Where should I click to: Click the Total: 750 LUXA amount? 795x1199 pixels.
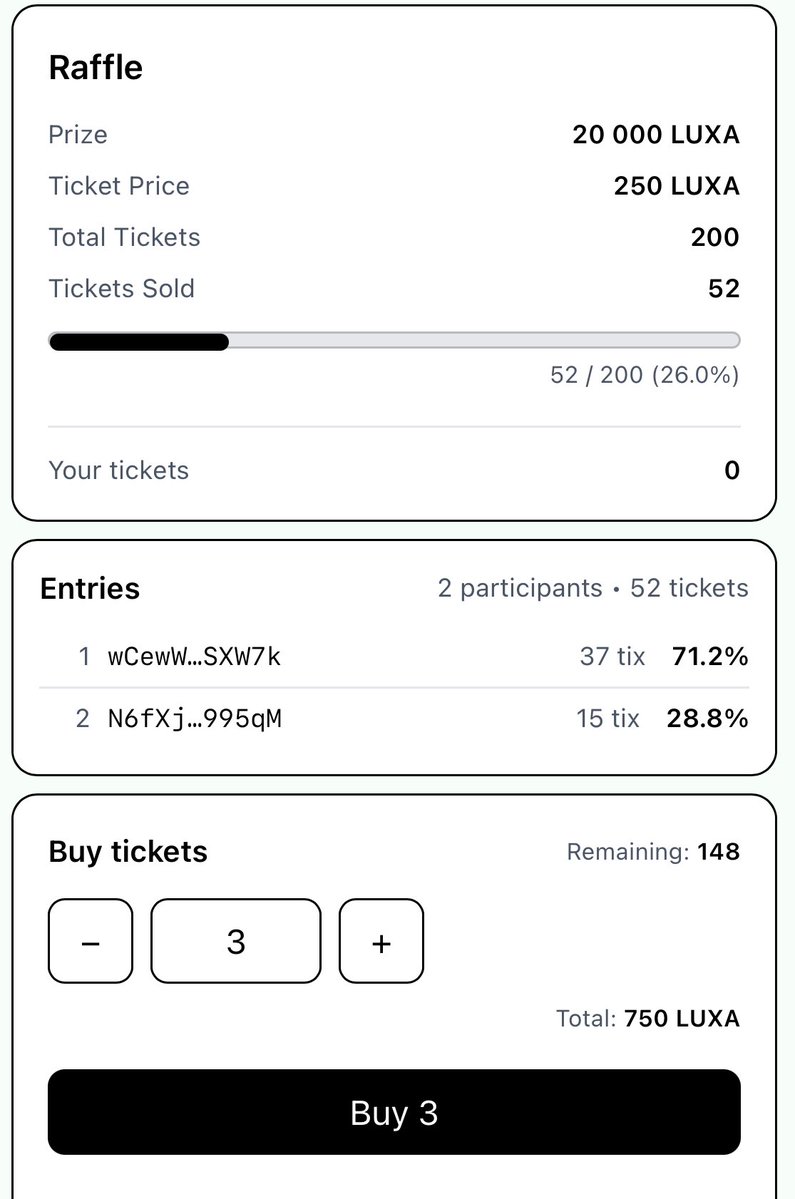648,1019
